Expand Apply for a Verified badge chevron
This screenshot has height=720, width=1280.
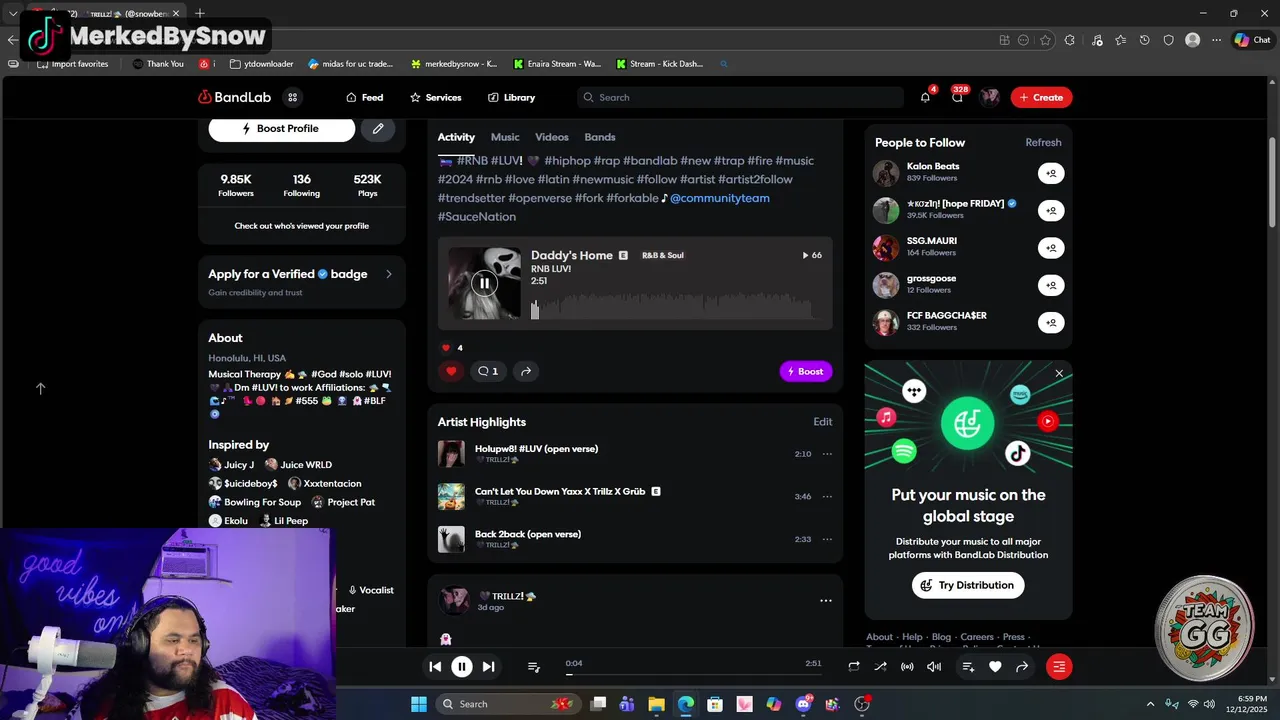pos(389,274)
